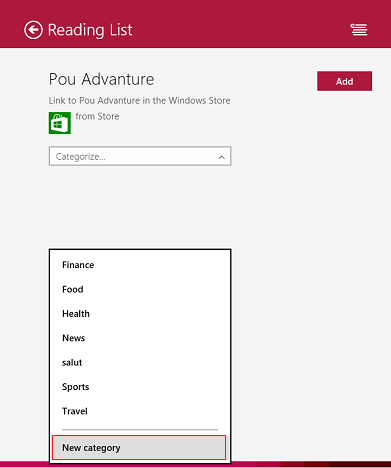
Task: Pick the Sports category
Action: (140, 387)
